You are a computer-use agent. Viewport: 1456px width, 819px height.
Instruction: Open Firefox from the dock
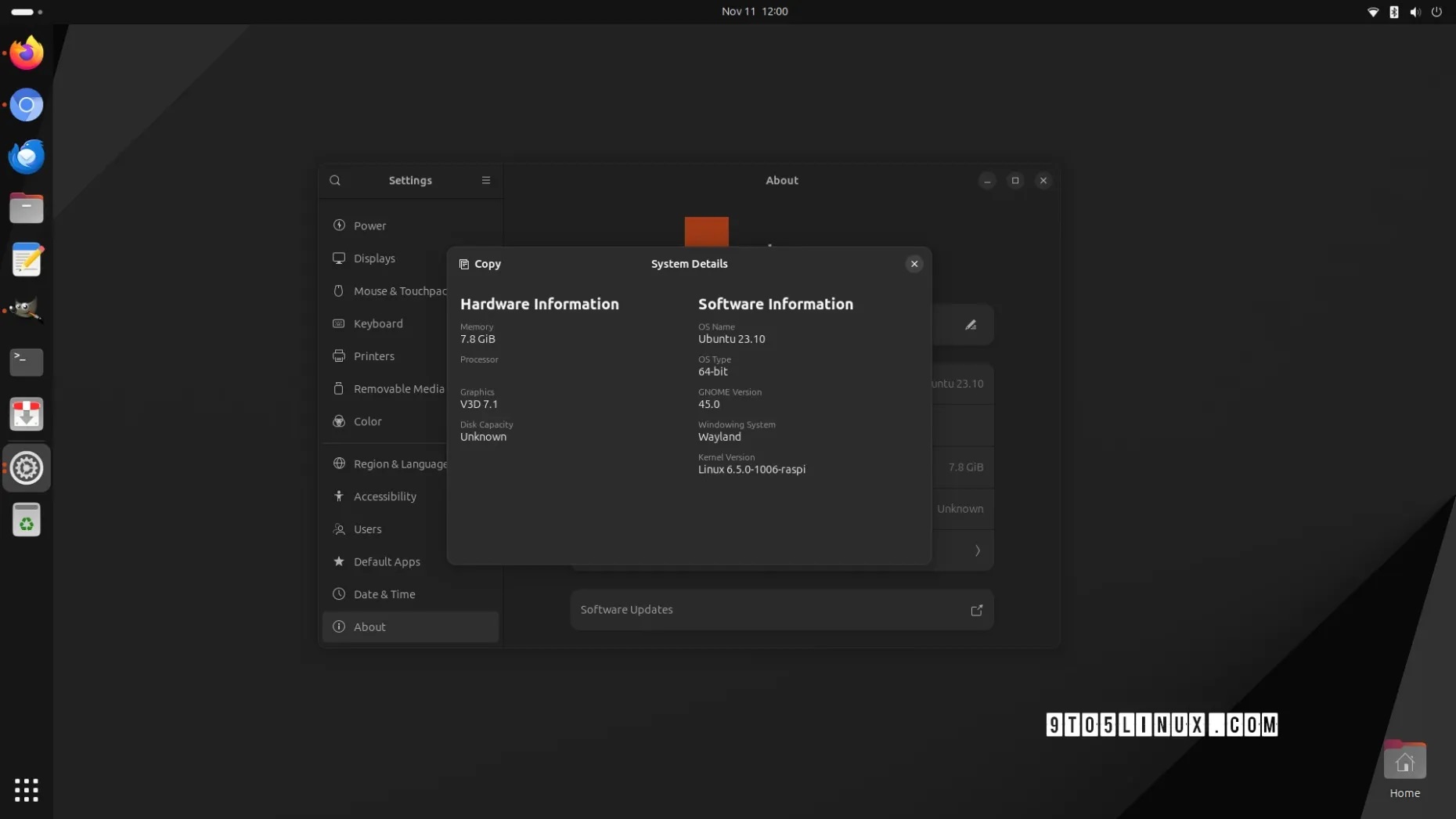coord(27,53)
